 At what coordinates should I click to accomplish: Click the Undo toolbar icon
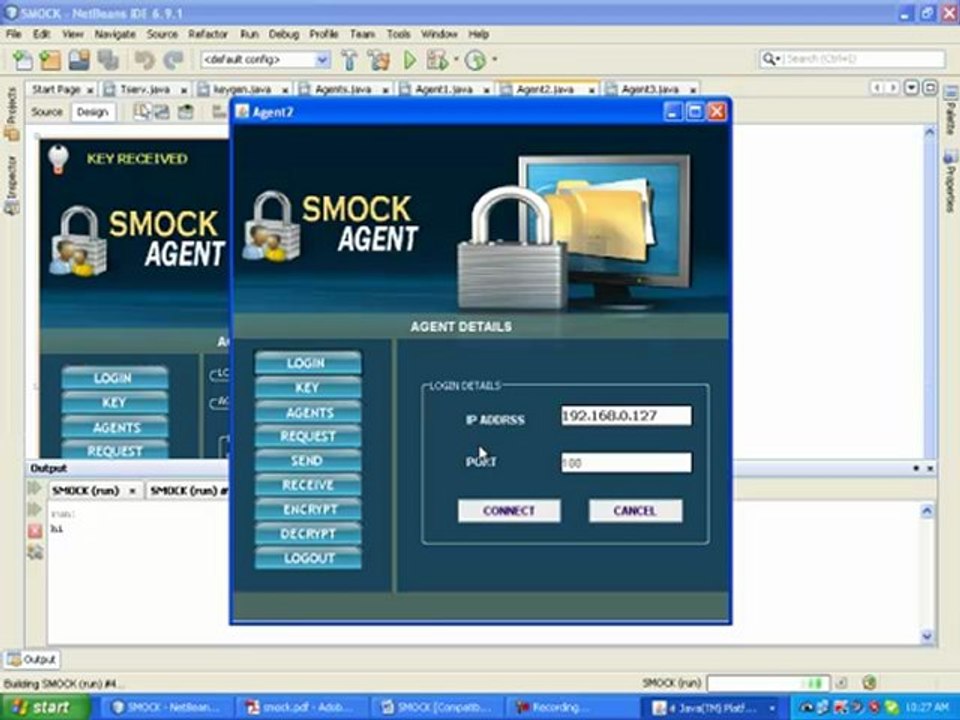[144, 59]
